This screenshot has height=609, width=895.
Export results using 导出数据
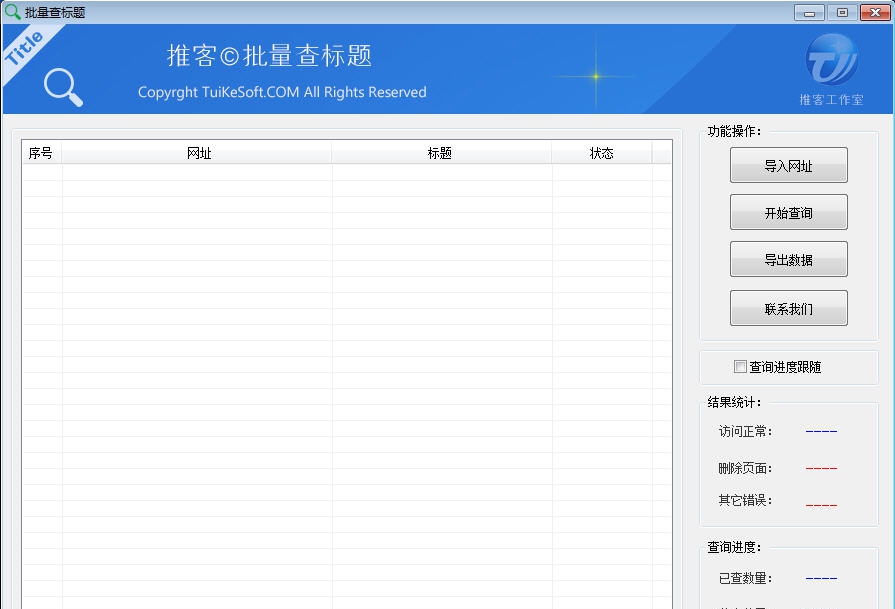click(x=788, y=259)
